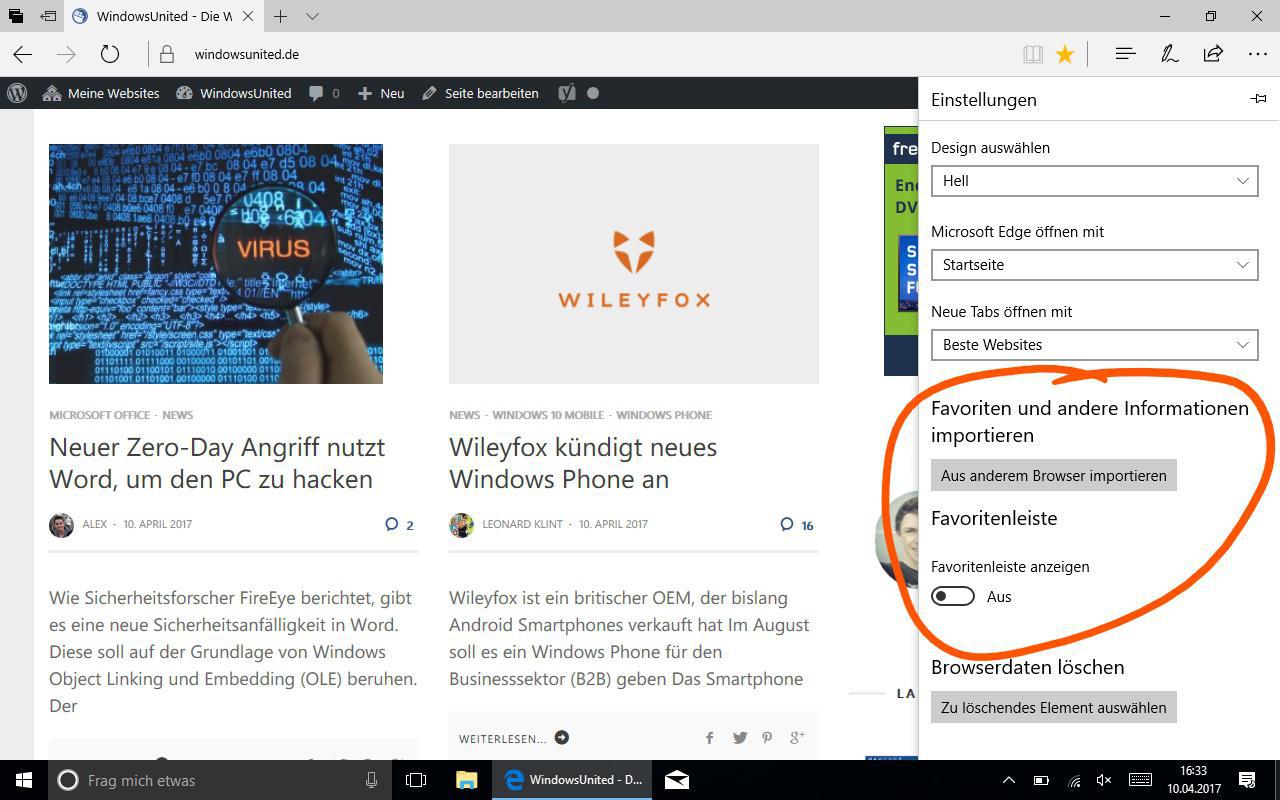Show hidden system tray icons

point(1008,780)
